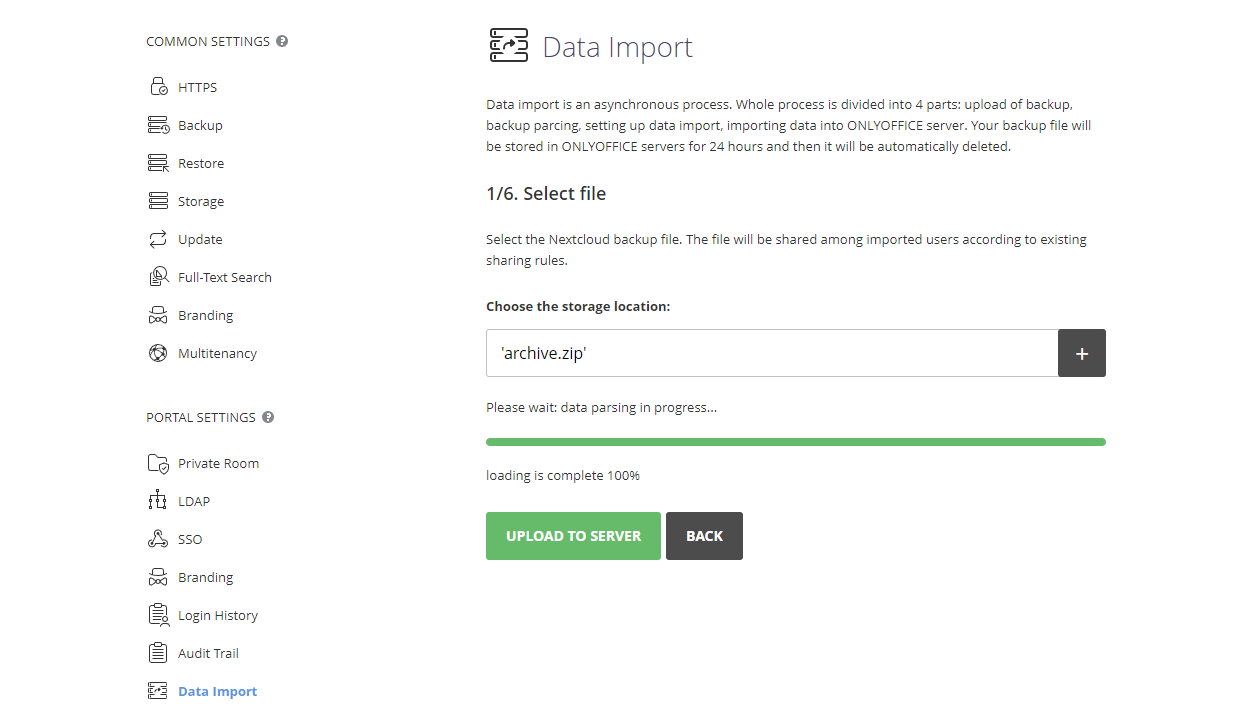This screenshot has width=1240, height=708.
Task: Select the Data Import icon
Action: (158, 690)
